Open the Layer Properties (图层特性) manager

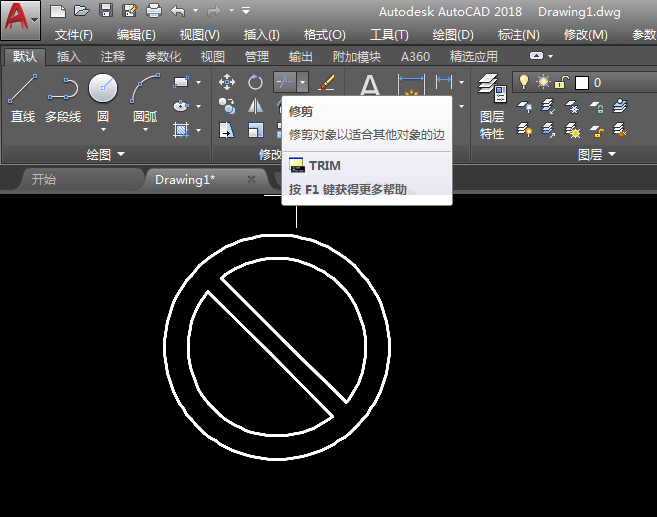(x=492, y=106)
